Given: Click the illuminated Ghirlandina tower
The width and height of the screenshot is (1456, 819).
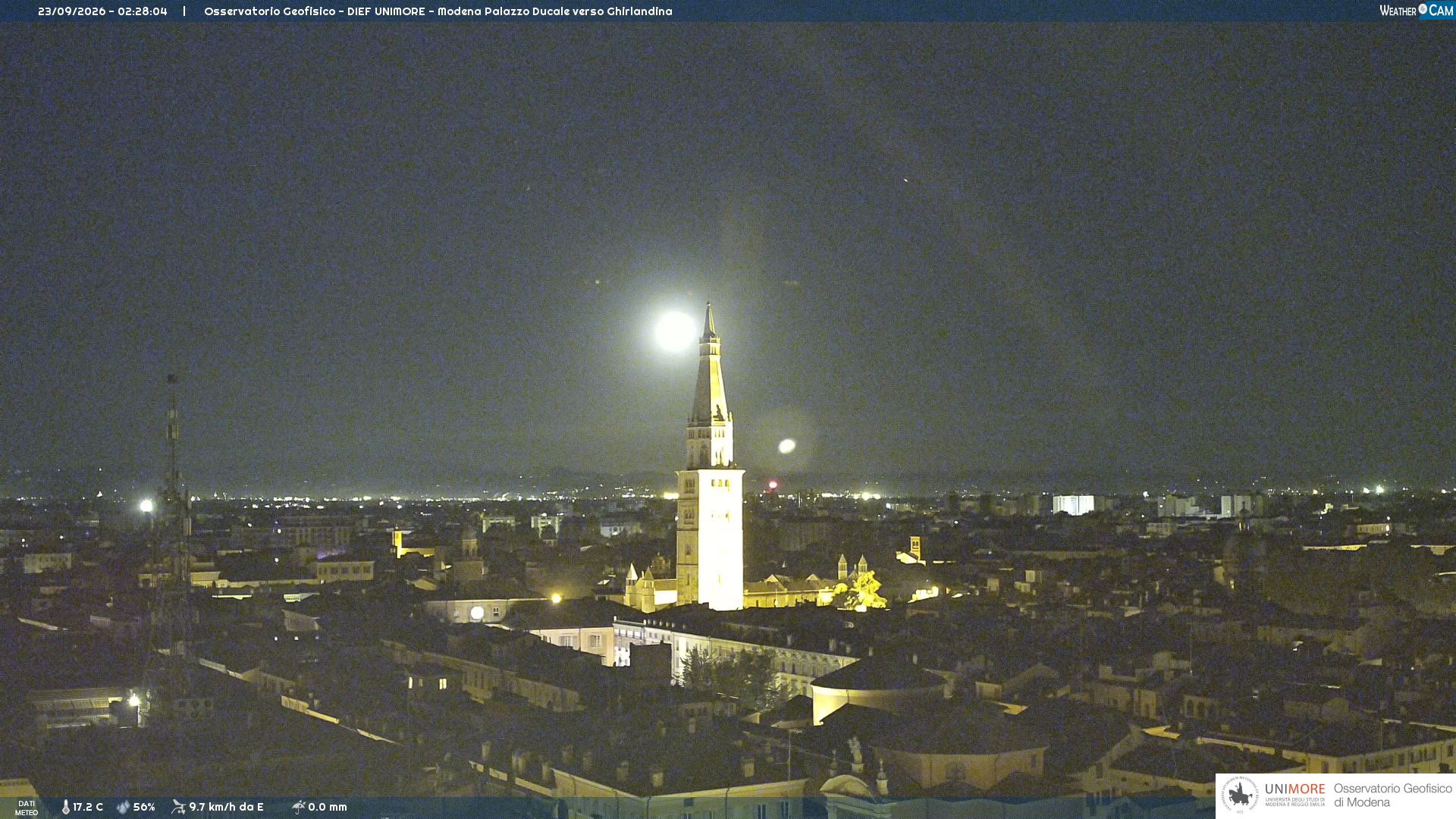Looking at the screenshot, I should [710, 459].
